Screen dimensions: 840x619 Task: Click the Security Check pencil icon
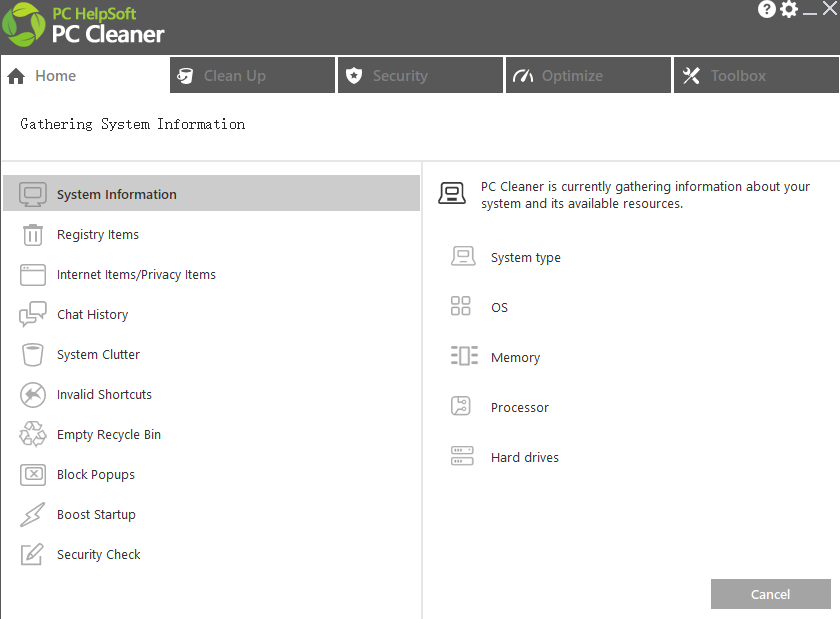(33, 555)
